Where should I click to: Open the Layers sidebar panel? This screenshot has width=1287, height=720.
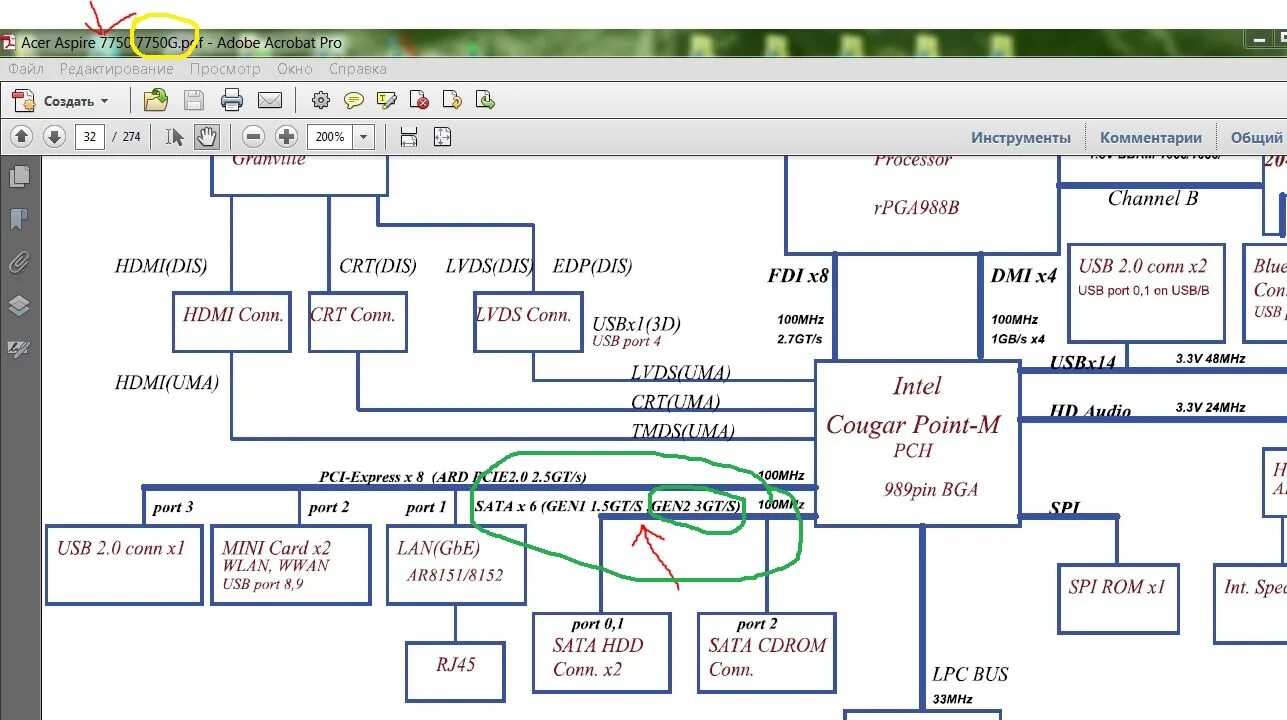click(x=18, y=305)
